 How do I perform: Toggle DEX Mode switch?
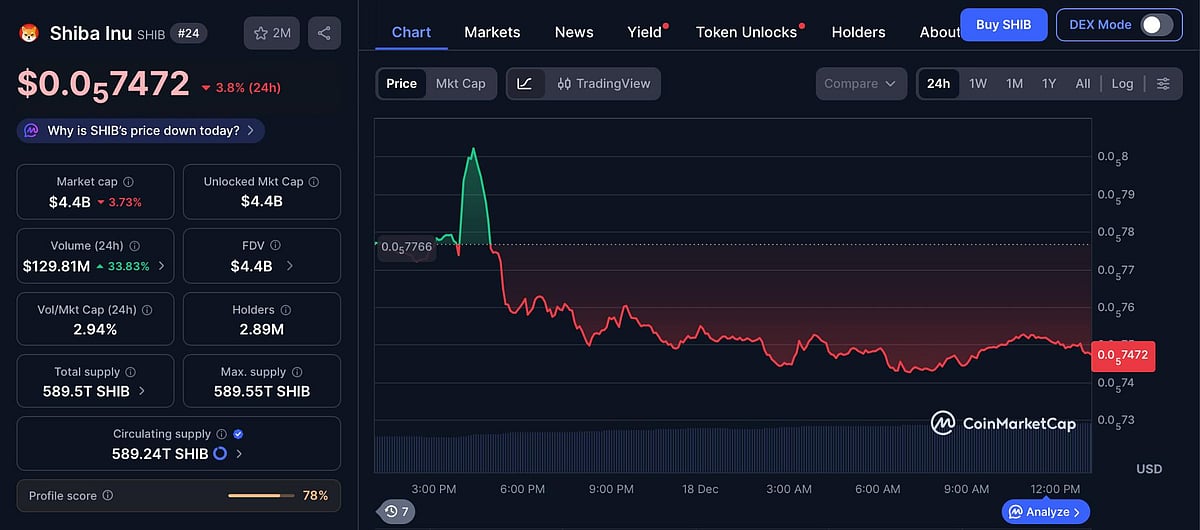(1157, 25)
